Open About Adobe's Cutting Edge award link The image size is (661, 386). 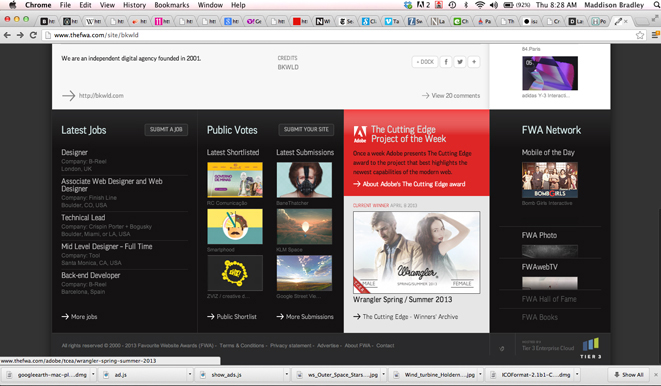click(409, 184)
